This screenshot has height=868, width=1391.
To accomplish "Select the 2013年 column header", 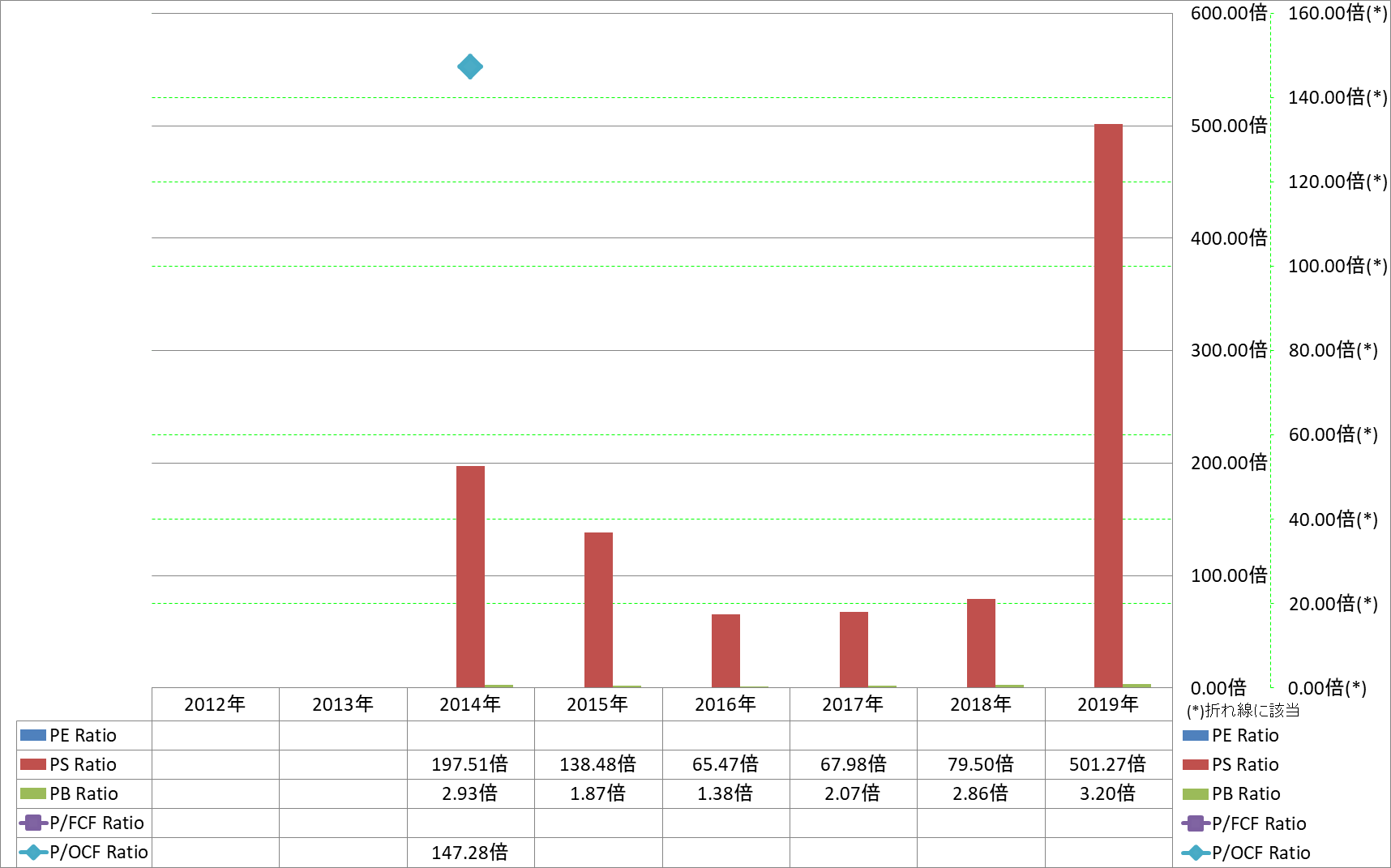I will 343,703.
